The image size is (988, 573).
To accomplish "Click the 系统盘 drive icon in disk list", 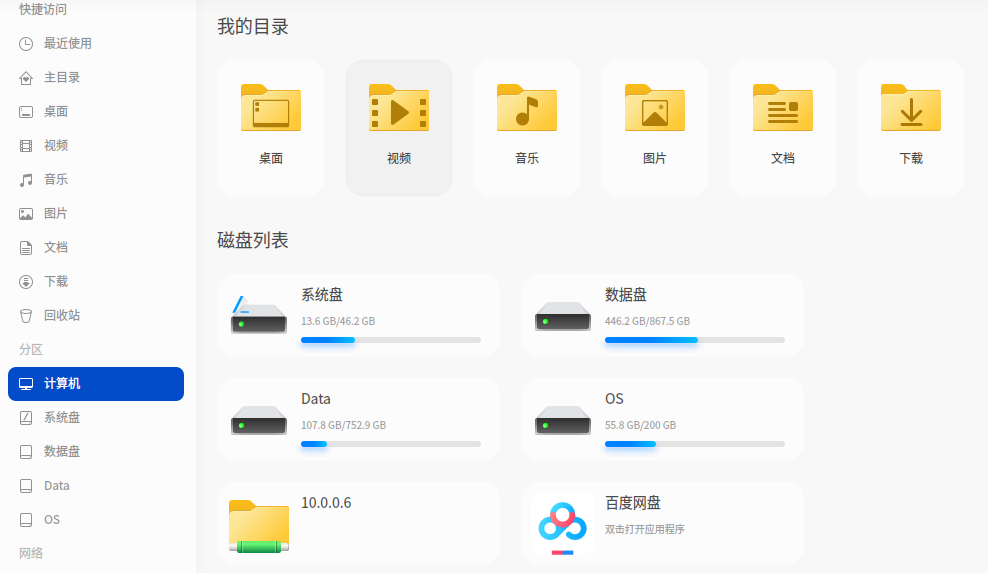I will coord(258,315).
